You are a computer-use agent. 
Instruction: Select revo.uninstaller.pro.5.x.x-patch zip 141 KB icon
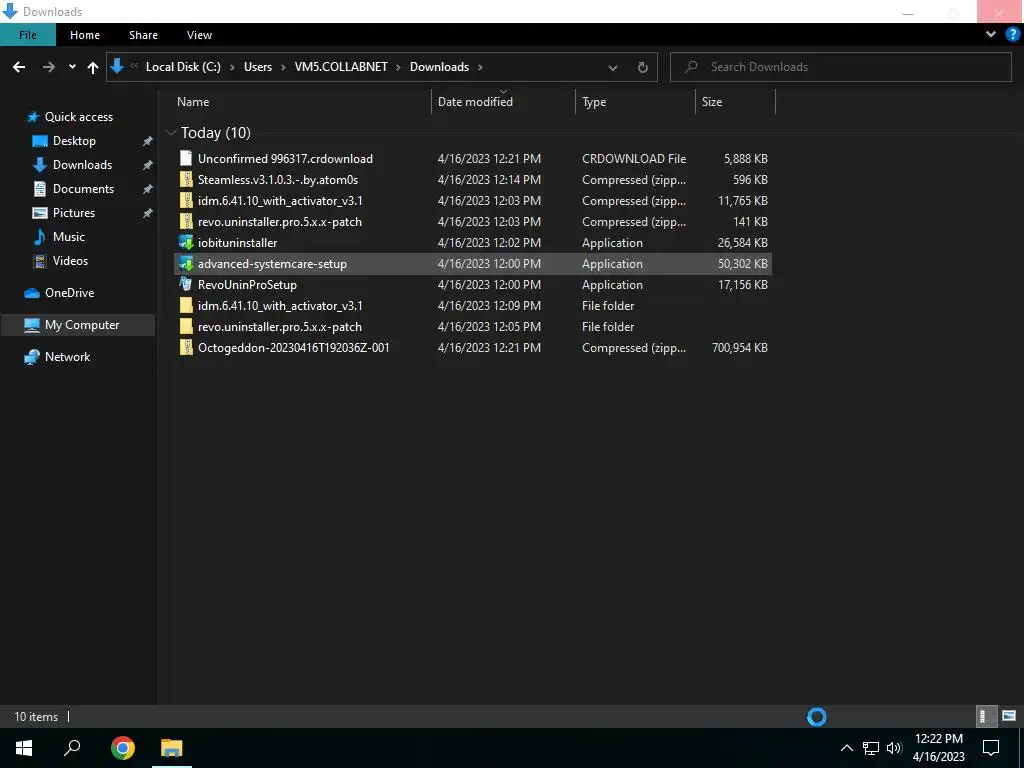(x=186, y=221)
